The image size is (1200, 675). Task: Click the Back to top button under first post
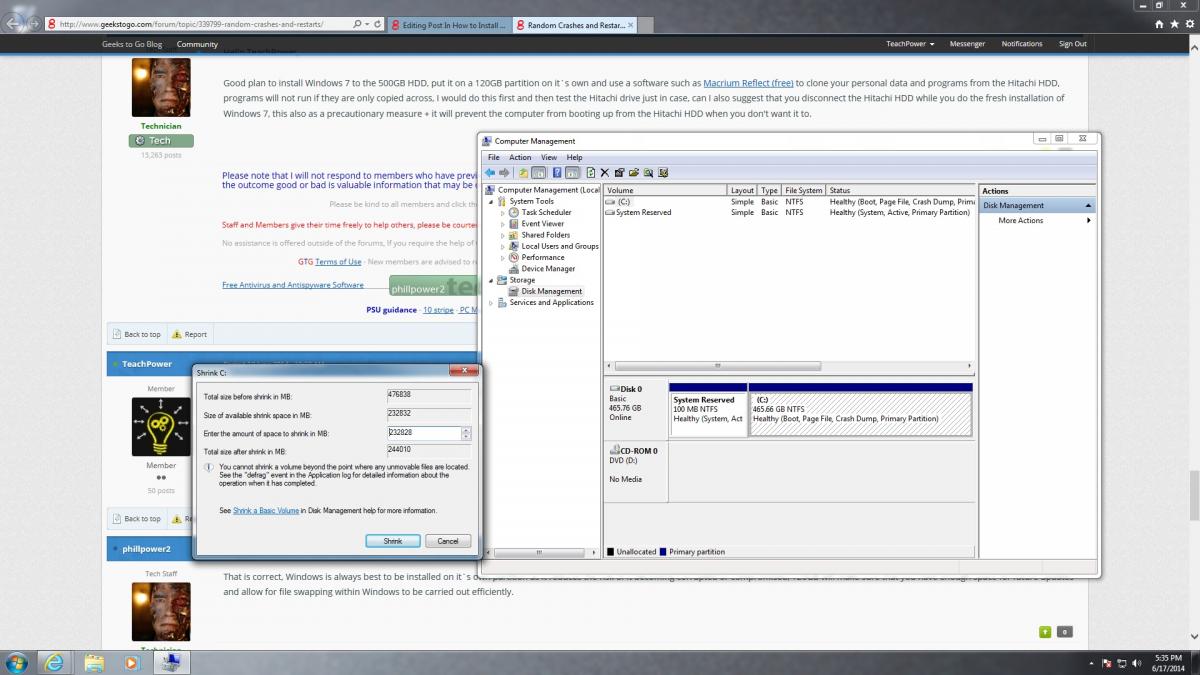(x=137, y=334)
